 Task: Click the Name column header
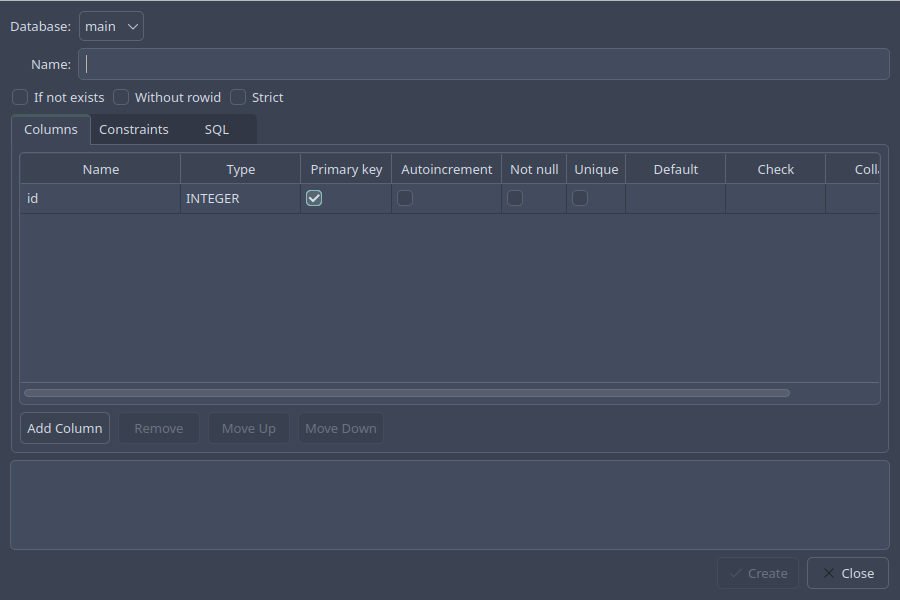coord(100,169)
